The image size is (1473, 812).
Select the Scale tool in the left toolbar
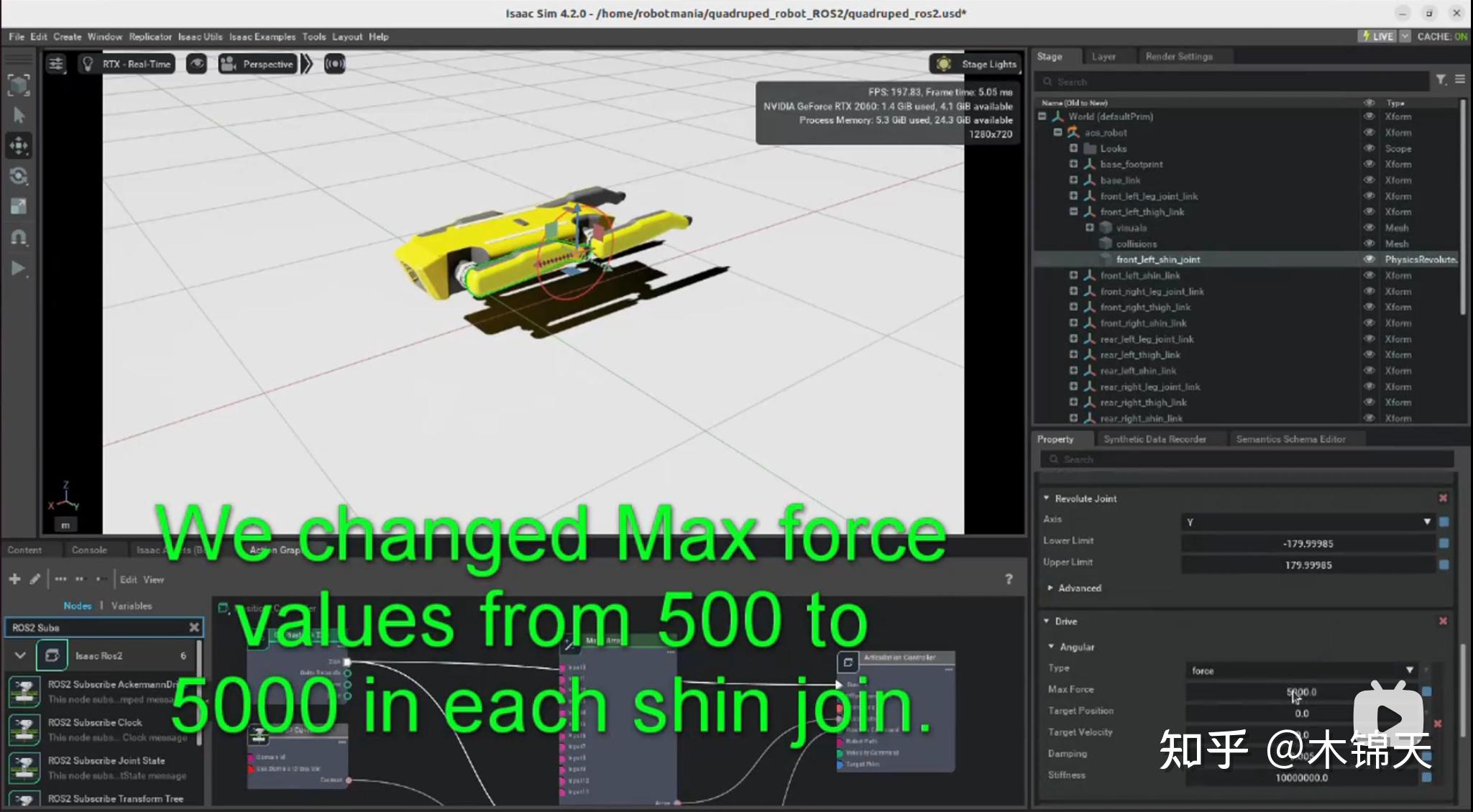pos(18,206)
